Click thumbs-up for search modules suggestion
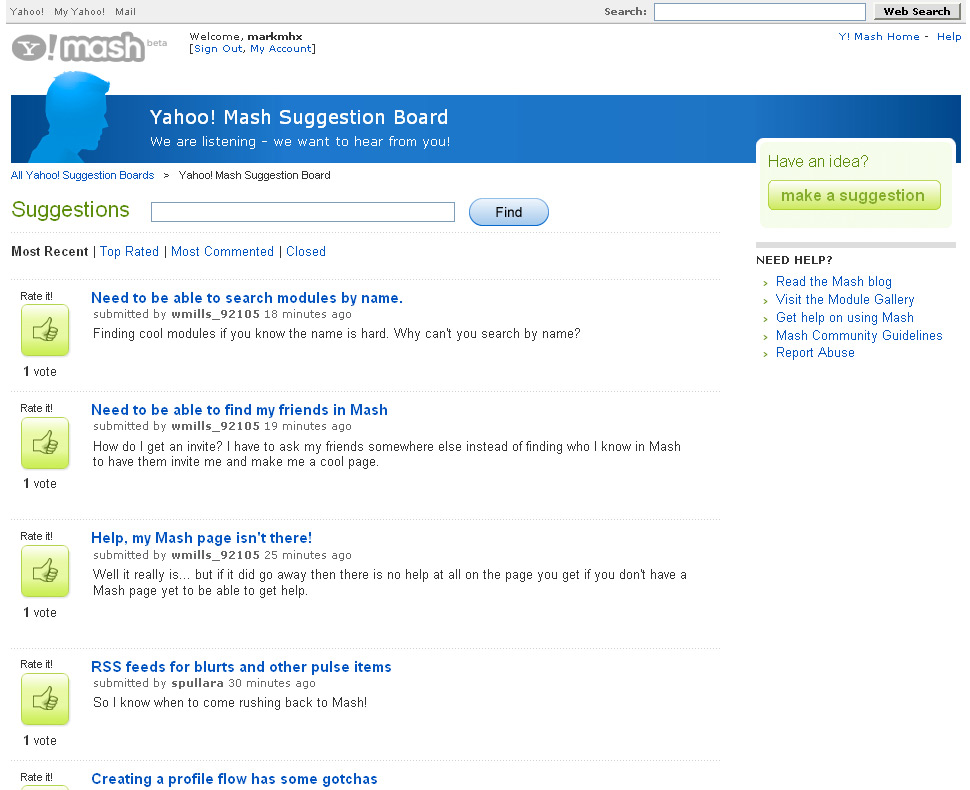Viewport: 970px width, 790px height. click(45, 331)
